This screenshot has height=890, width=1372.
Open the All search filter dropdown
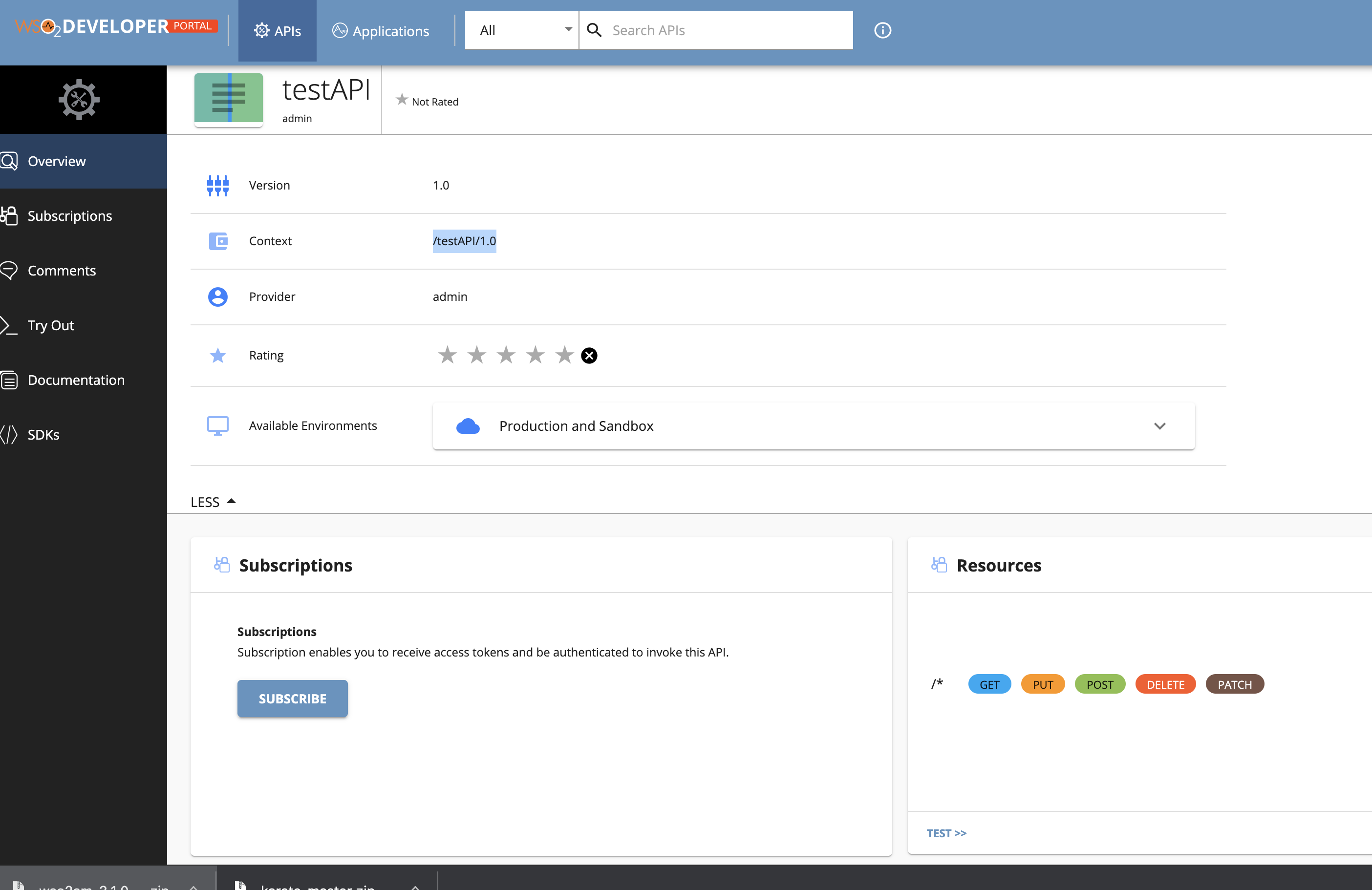point(520,30)
